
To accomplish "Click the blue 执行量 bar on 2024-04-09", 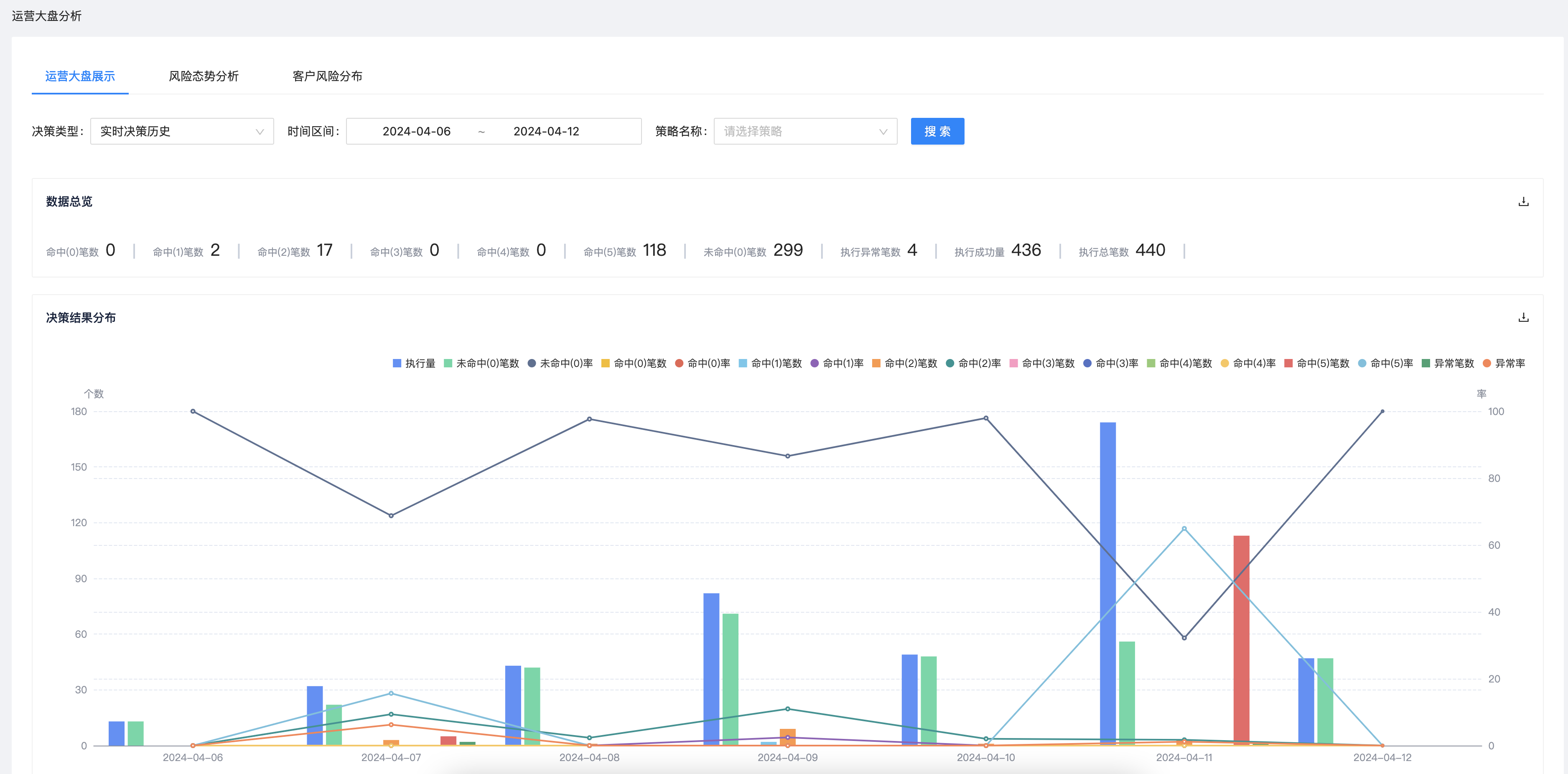I will click(711, 670).
